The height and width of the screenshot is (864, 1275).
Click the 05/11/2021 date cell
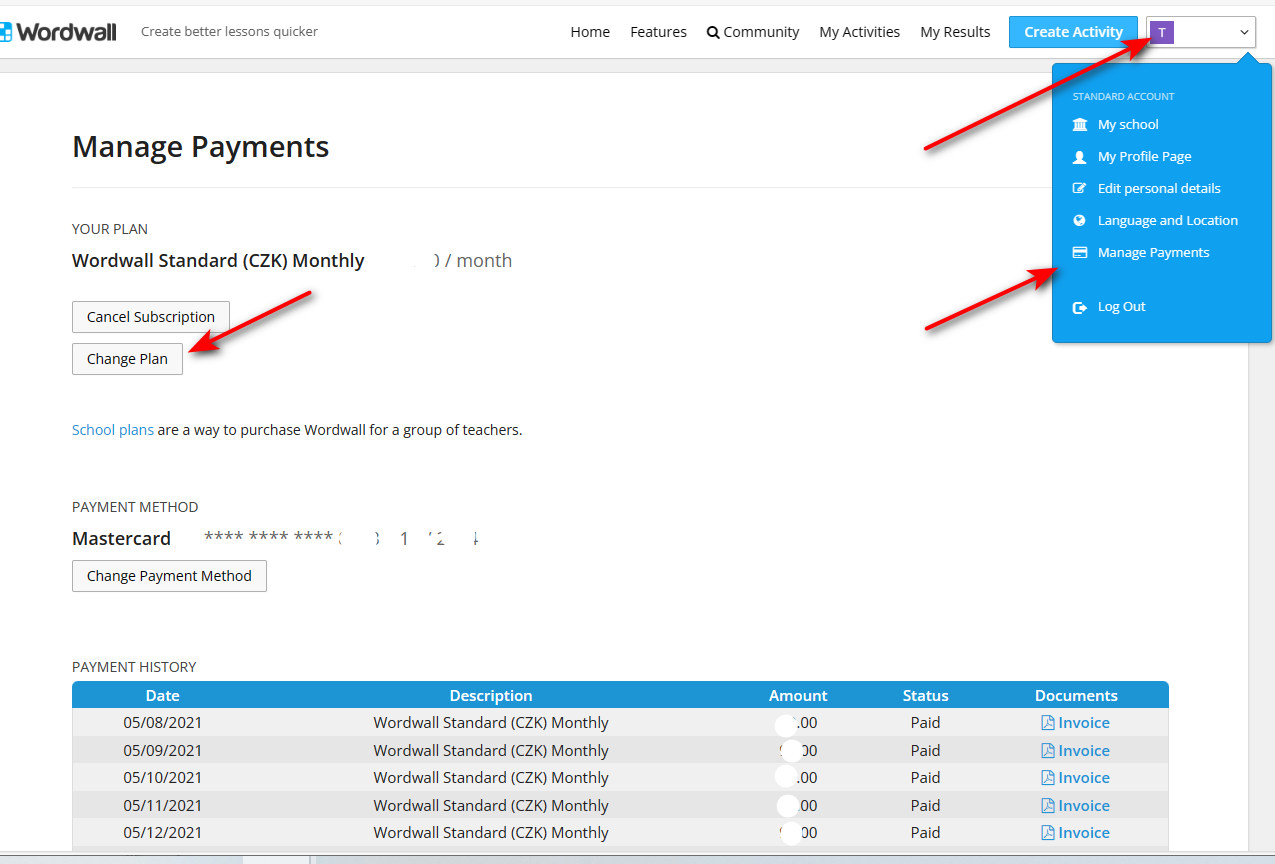tap(163, 806)
